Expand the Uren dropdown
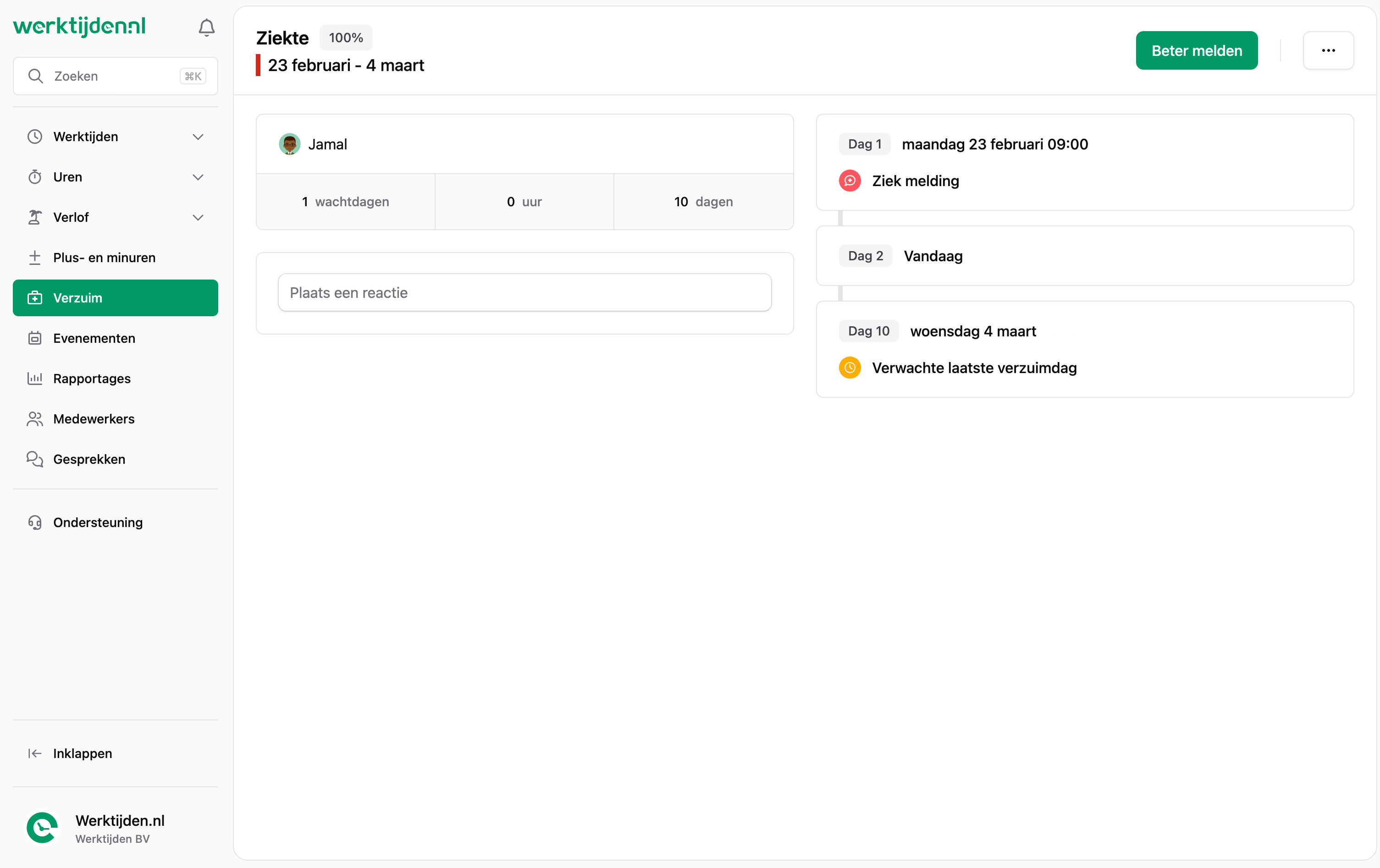 click(198, 177)
